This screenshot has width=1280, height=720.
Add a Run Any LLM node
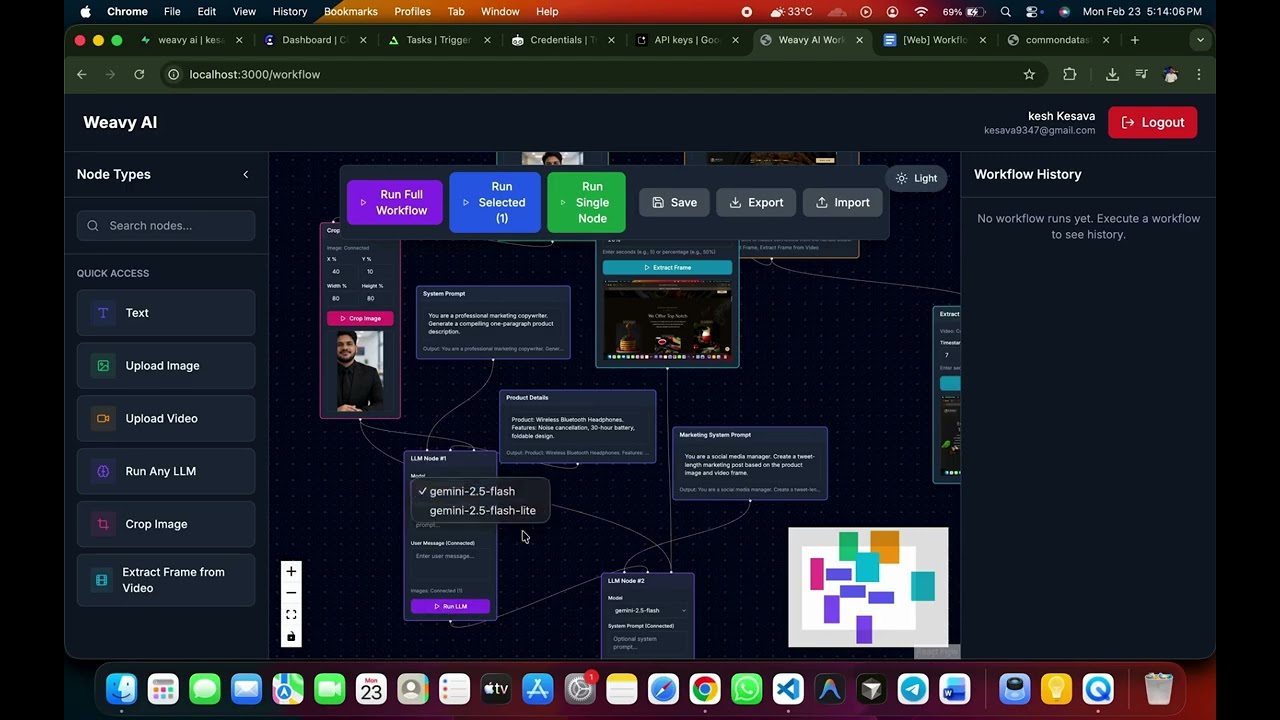(166, 471)
